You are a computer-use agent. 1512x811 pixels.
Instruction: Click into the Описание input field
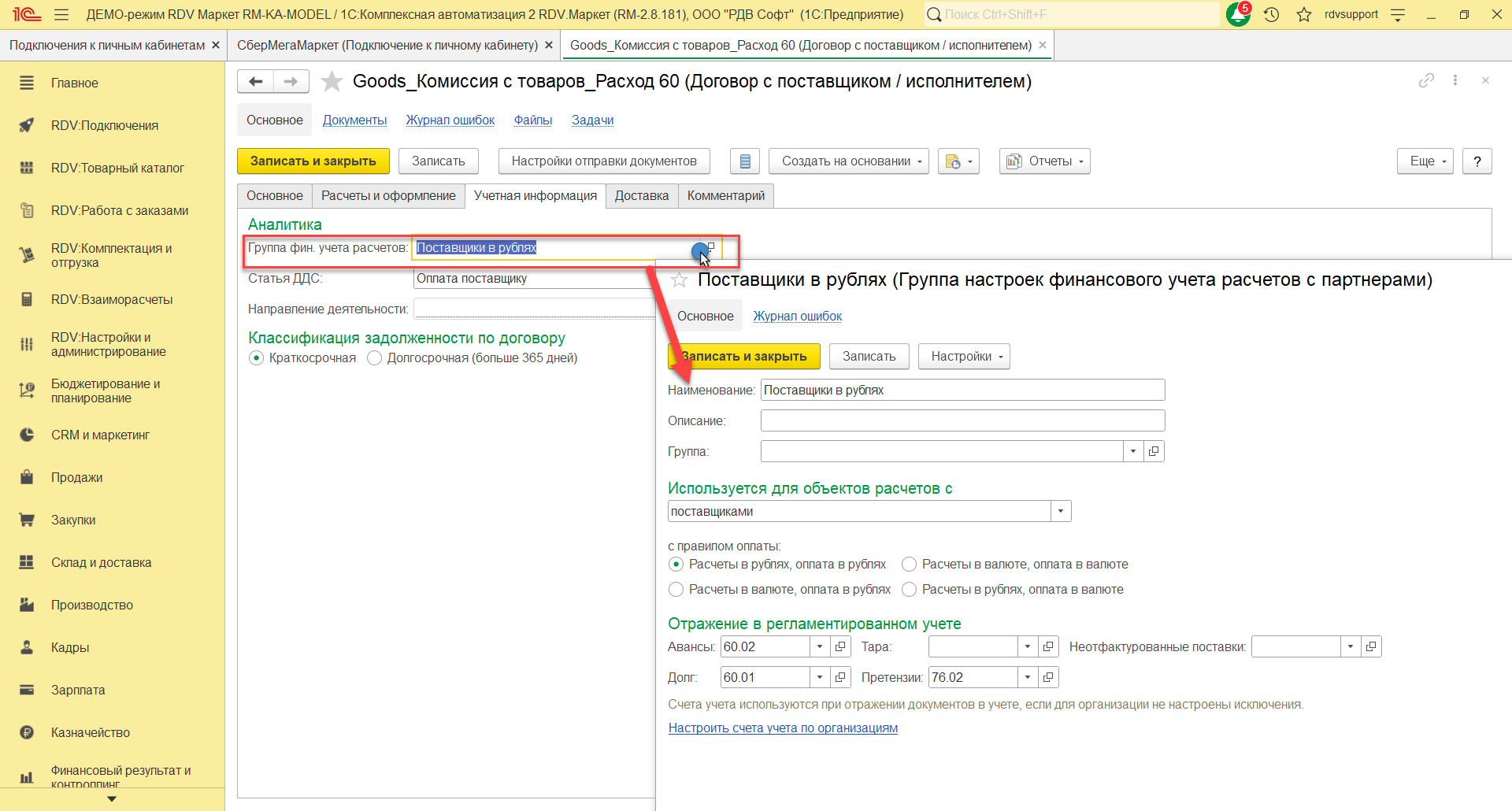[x=962, y=420]
